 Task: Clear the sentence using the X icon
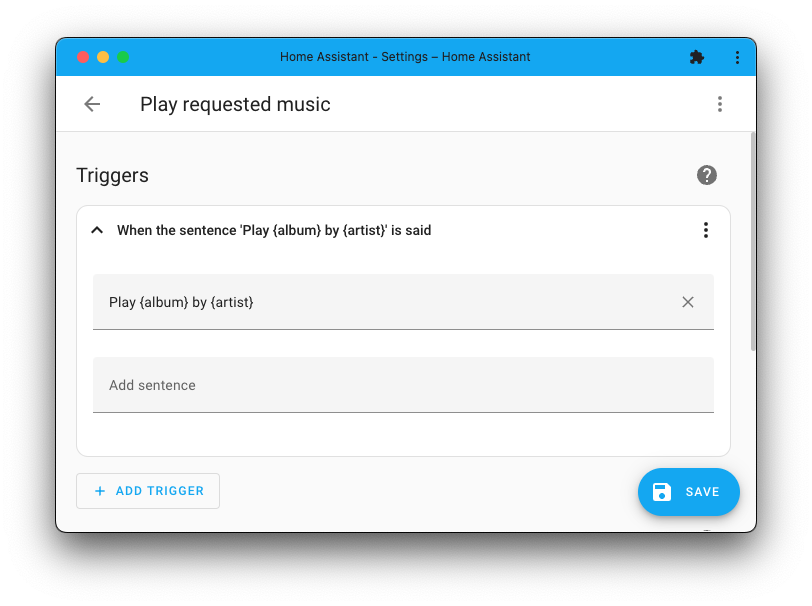pos(688,301)
